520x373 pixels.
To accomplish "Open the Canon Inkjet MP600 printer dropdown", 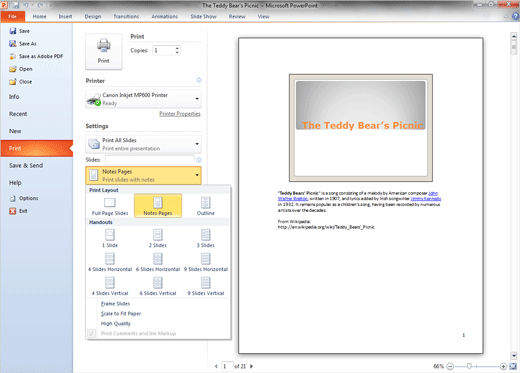I will pos(143,99).
